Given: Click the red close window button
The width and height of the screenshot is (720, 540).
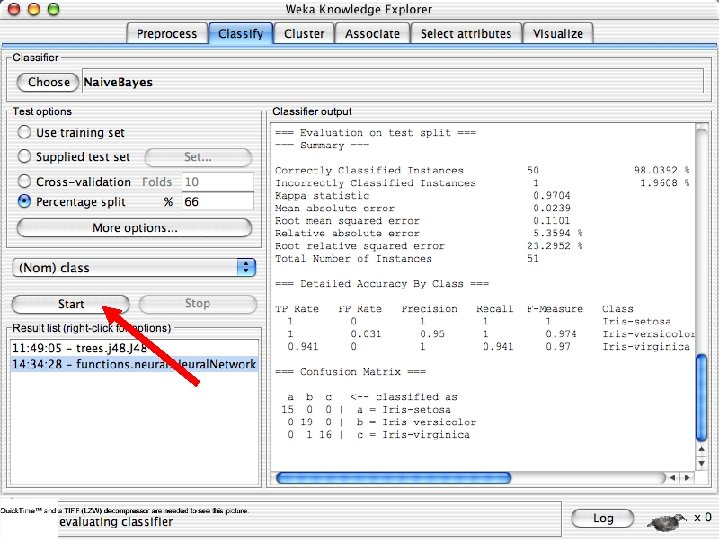Looking at the screenshot, I should [x=14, y=9].
